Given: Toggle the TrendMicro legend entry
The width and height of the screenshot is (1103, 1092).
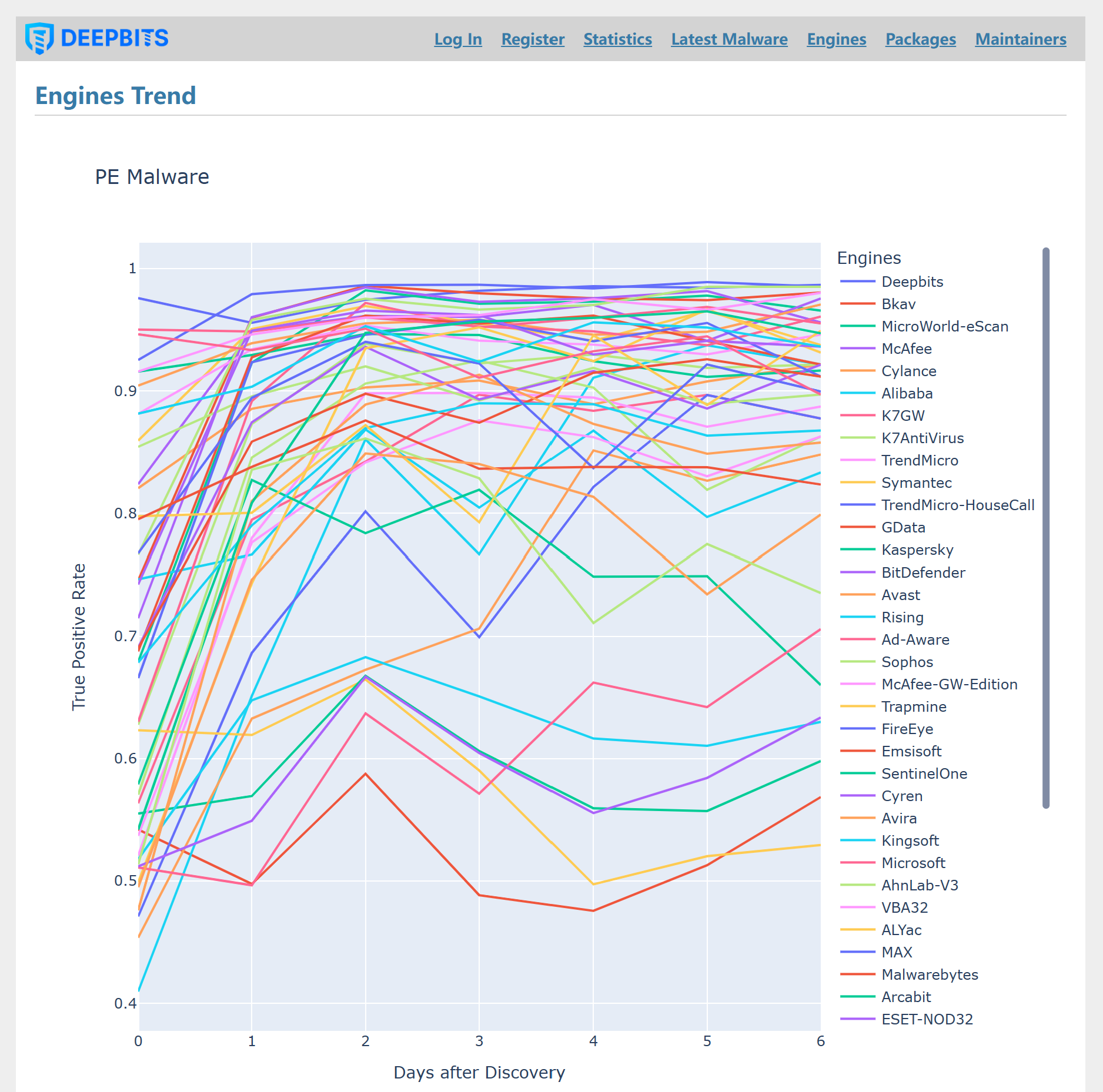Looking at the screenshot, I should click(x=899, y=460).
